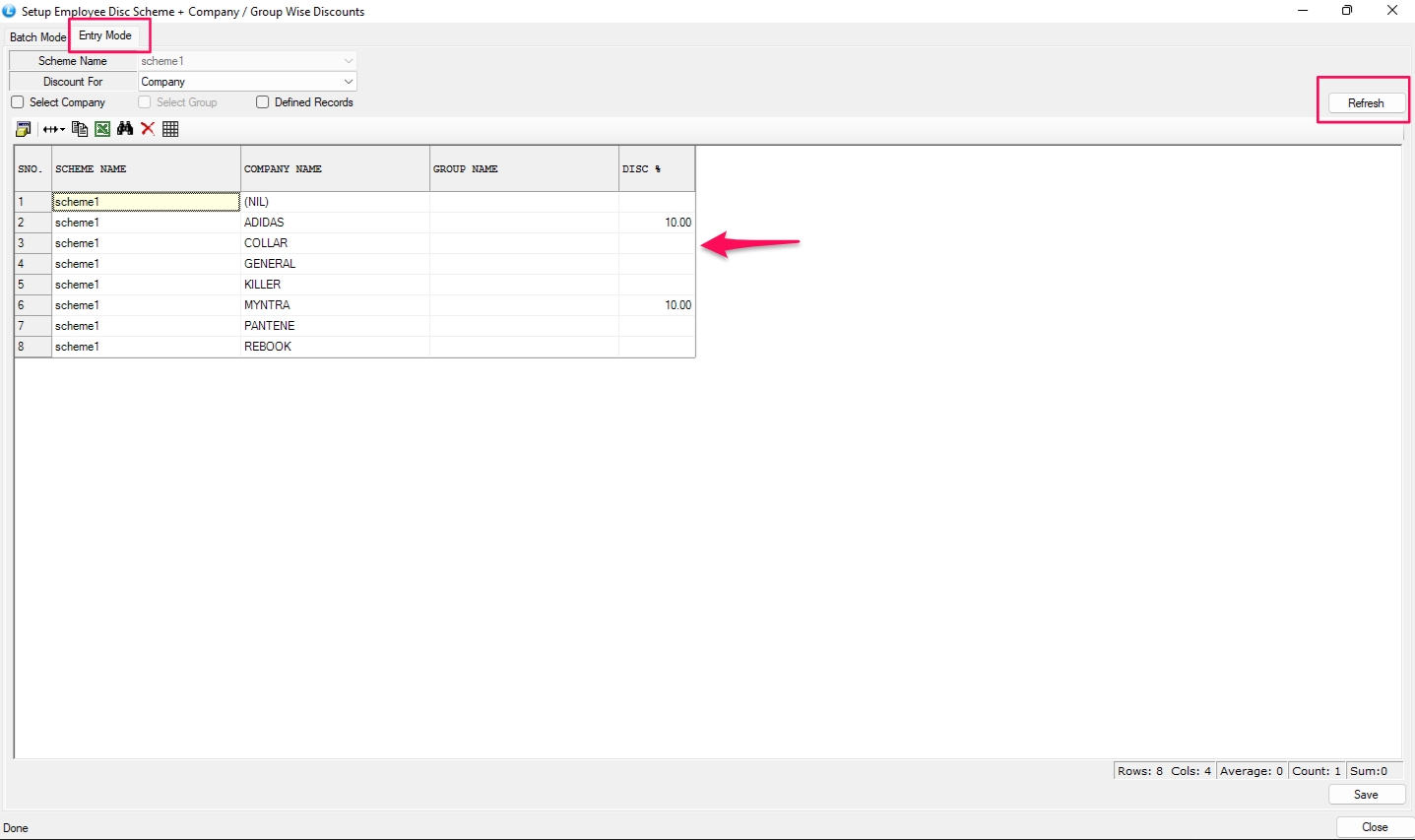Screen dimensions: 1415x840
Task: Open the column width adjust tool
Action: [53, 129]
